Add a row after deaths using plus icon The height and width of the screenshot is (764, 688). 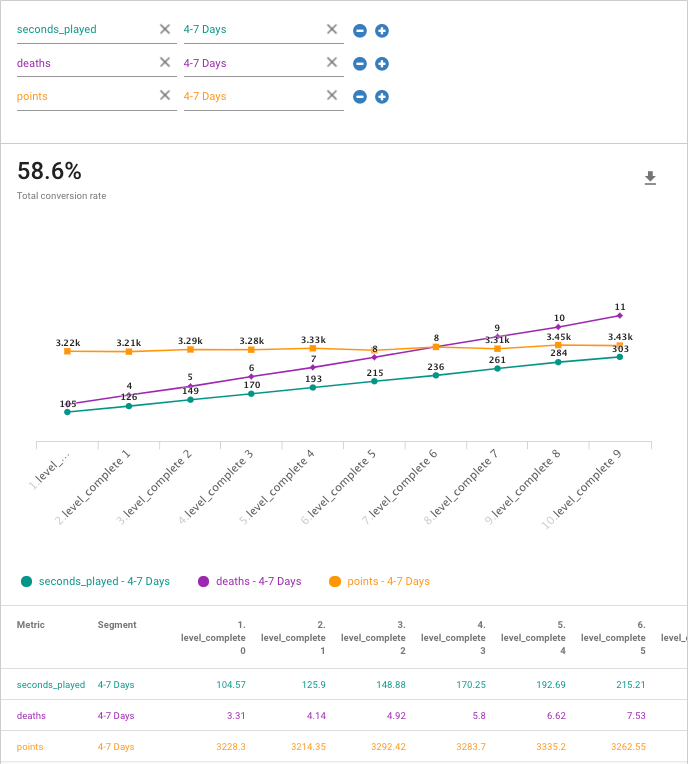pyautogui.click(x=382, y=64)
